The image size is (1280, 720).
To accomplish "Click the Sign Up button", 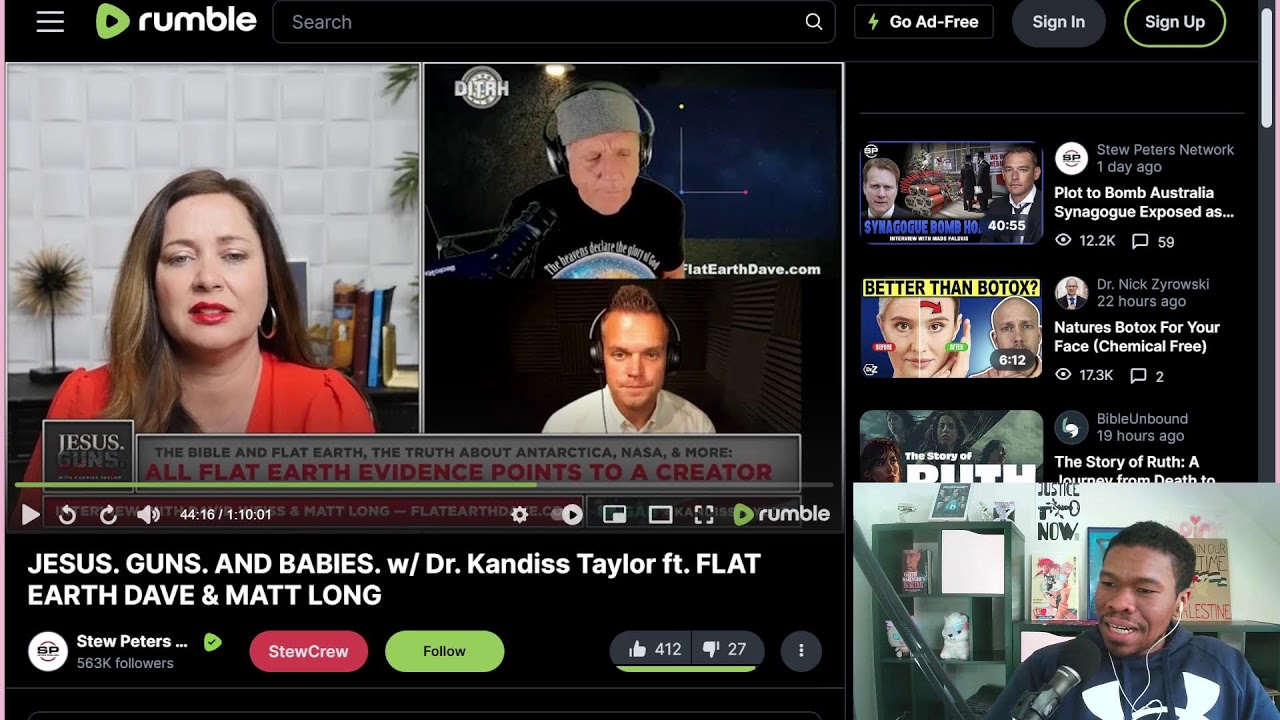I will [x=1175, y=22].
